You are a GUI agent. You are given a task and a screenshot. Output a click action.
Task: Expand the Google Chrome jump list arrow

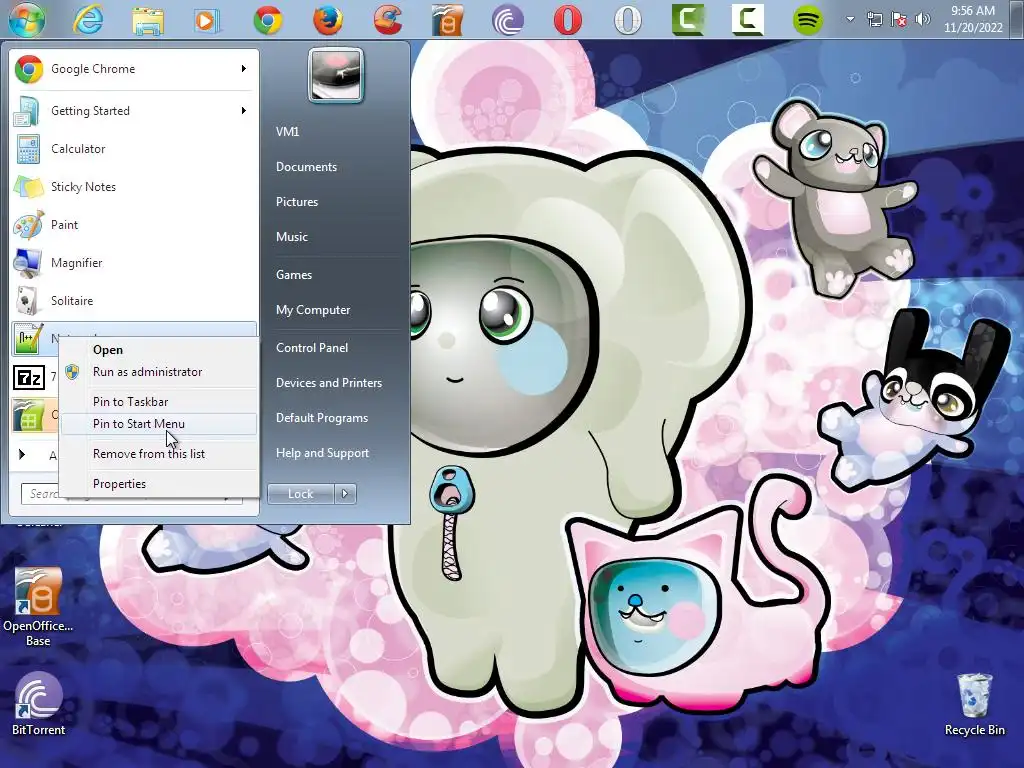click(x=244, y=69)
